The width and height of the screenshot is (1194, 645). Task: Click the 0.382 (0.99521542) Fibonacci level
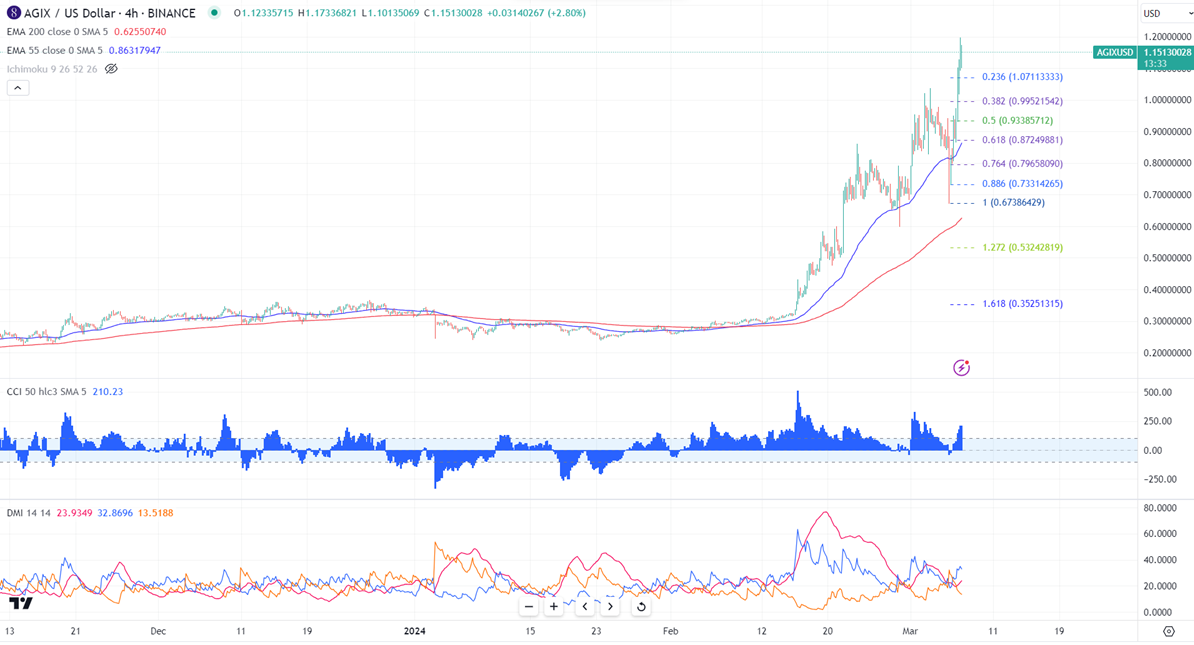point(1022,101)
